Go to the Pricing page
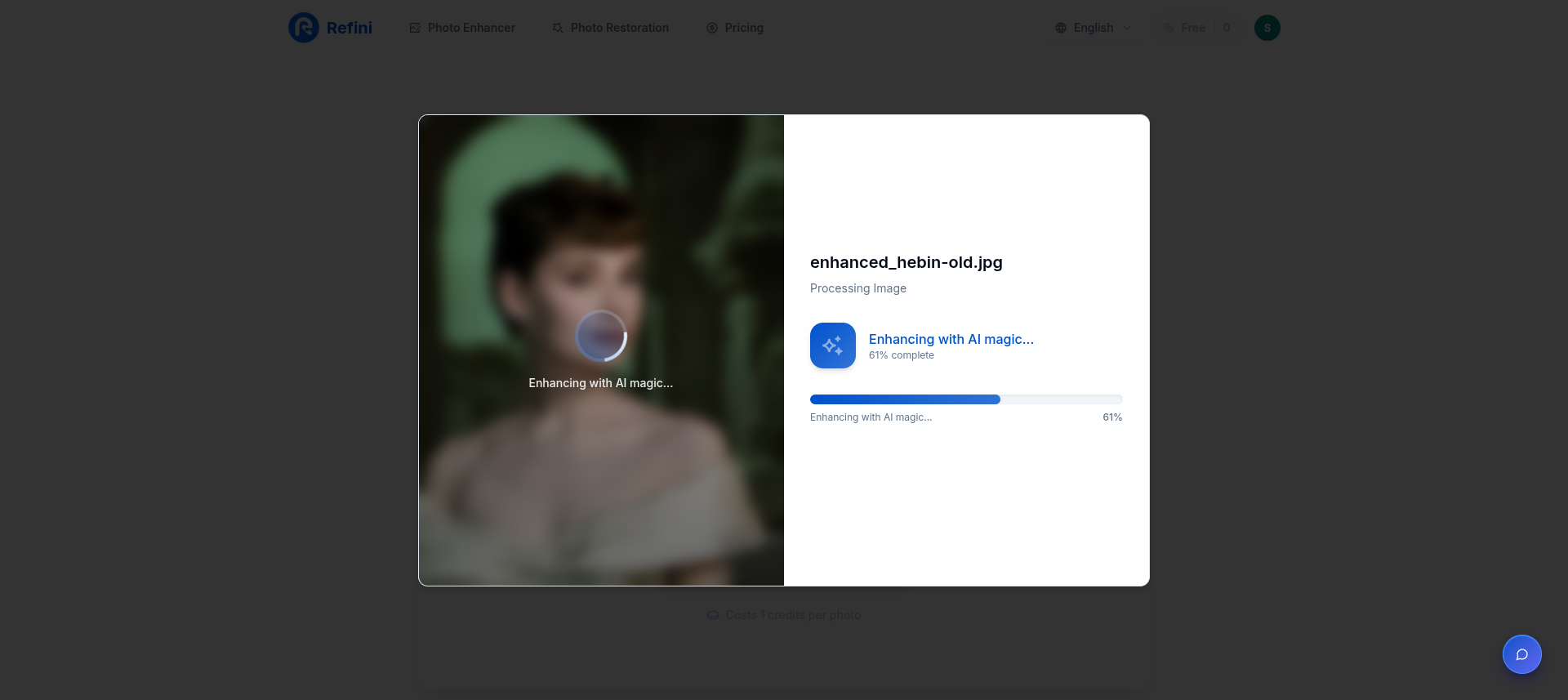This screenshot has width=1568, height=700. click(x=735, y=28)
